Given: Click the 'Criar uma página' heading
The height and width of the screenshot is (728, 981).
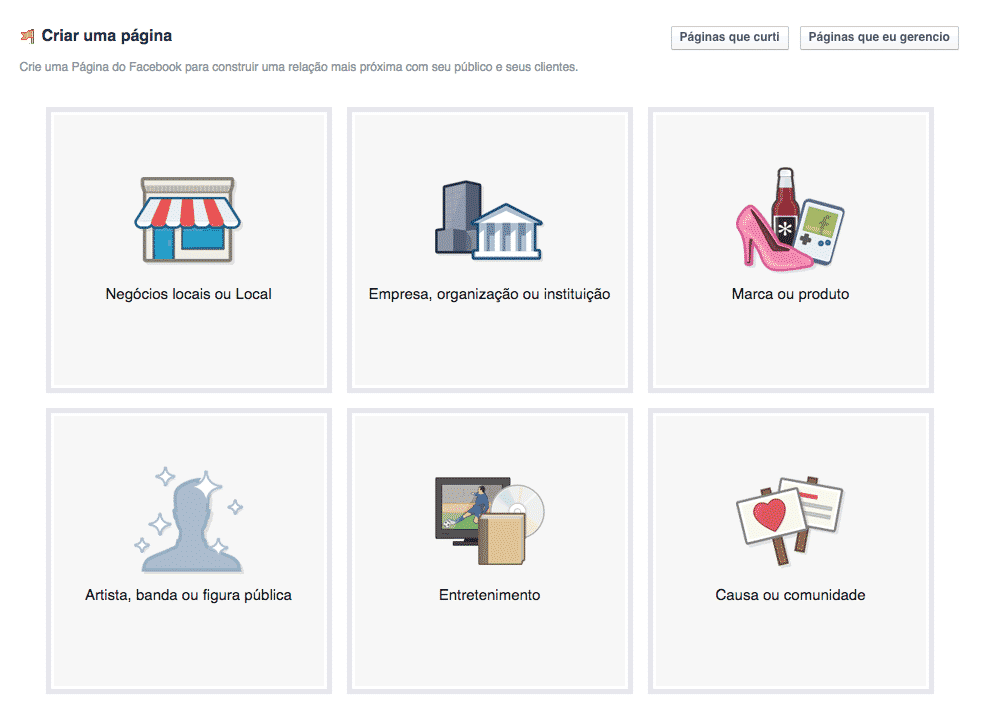Looking at the screenshot, I should (106, 36).
